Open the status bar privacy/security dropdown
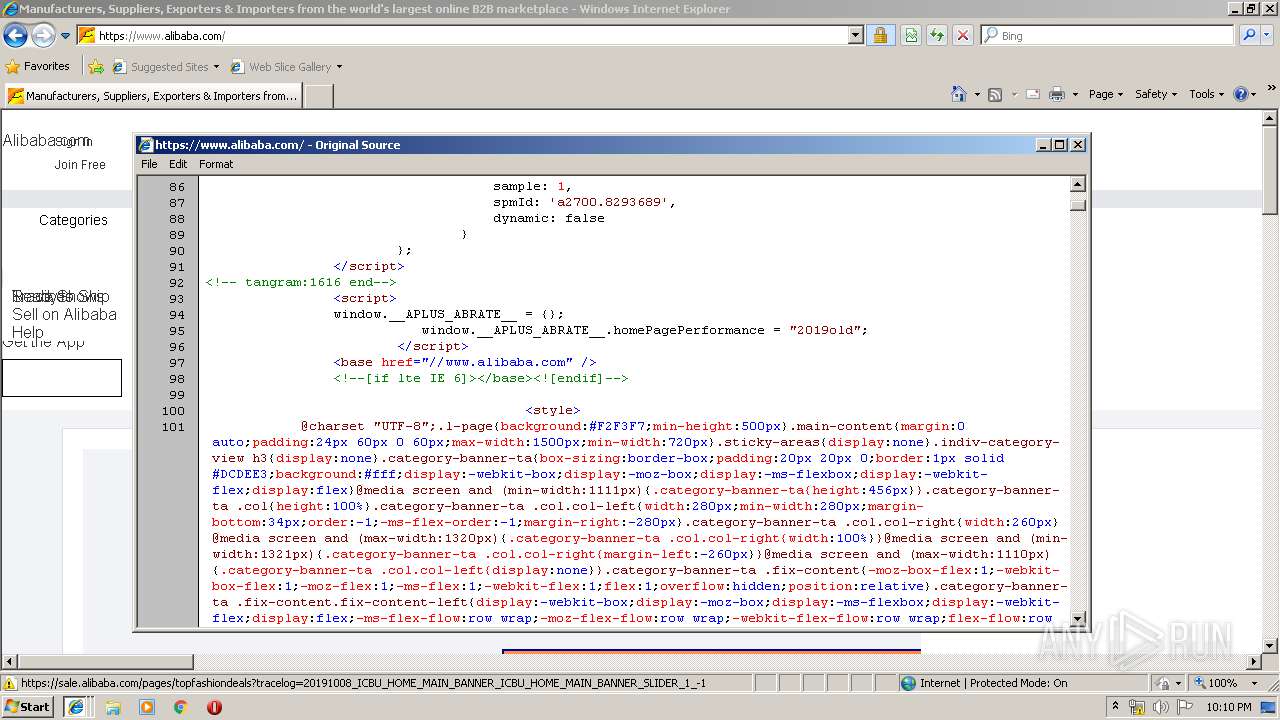The image size is (1280, 720). [x=1167, y=683]
